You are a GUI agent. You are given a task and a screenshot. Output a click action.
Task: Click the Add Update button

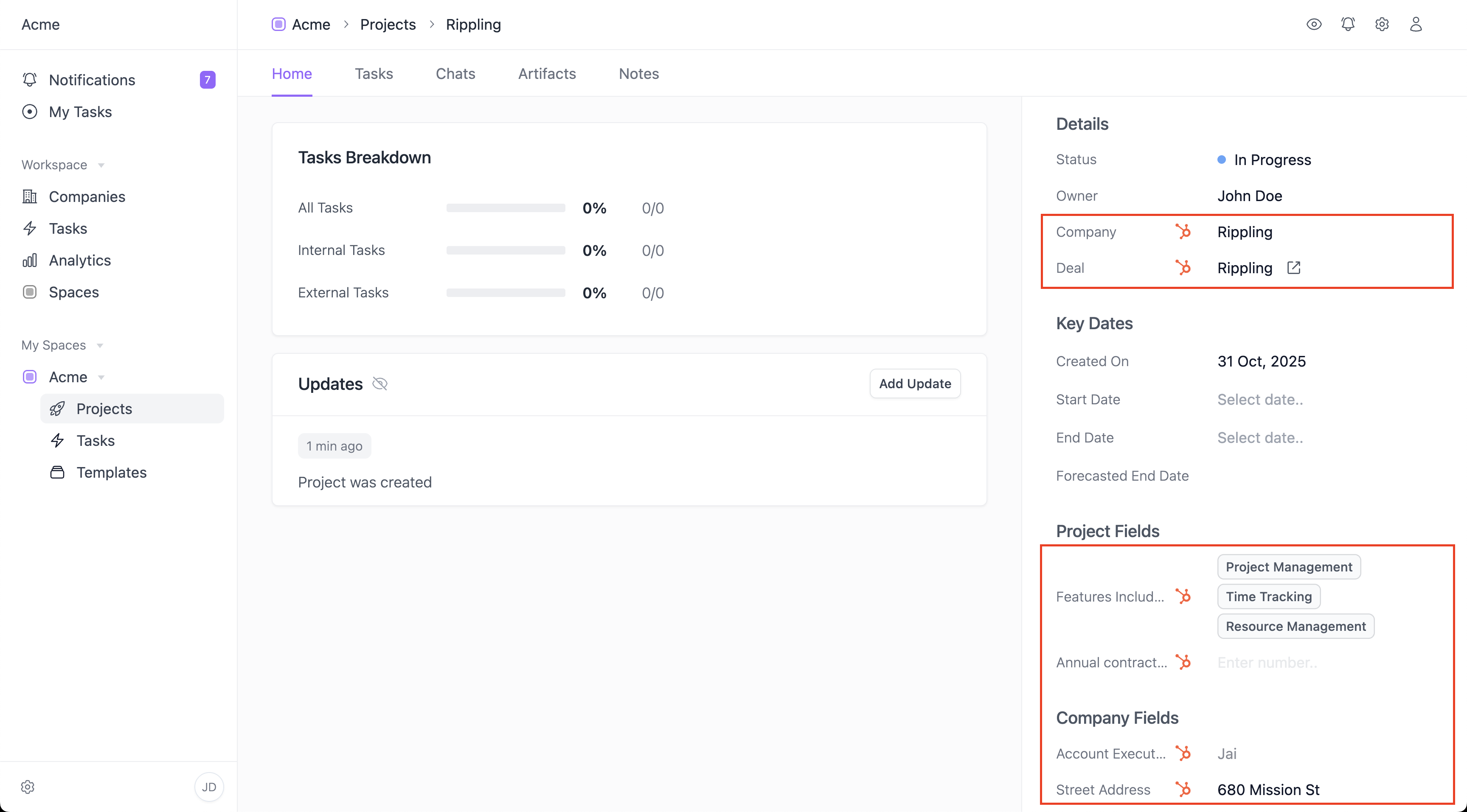pos(915,384)
